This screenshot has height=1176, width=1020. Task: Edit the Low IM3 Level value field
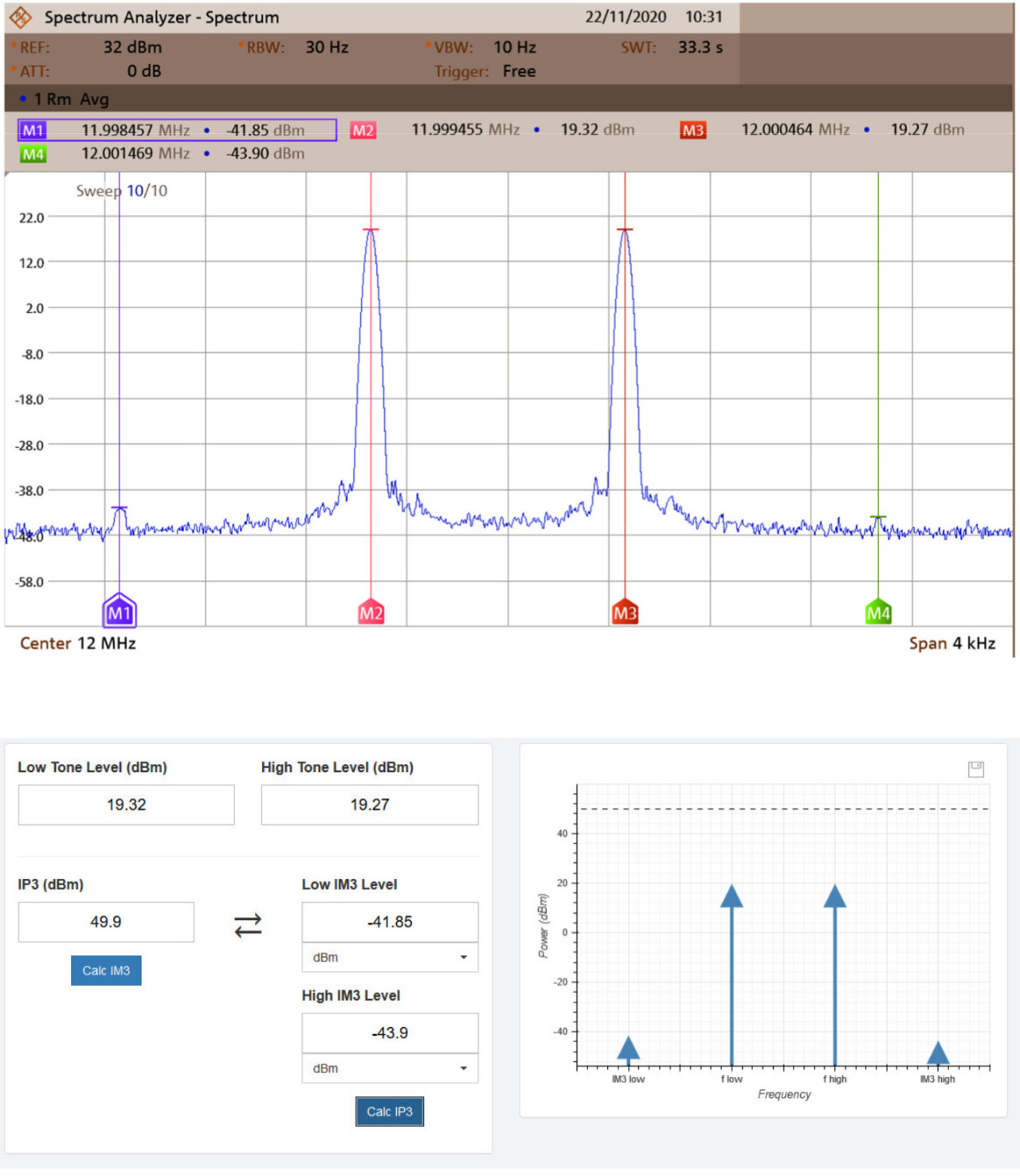coord(390,922)
